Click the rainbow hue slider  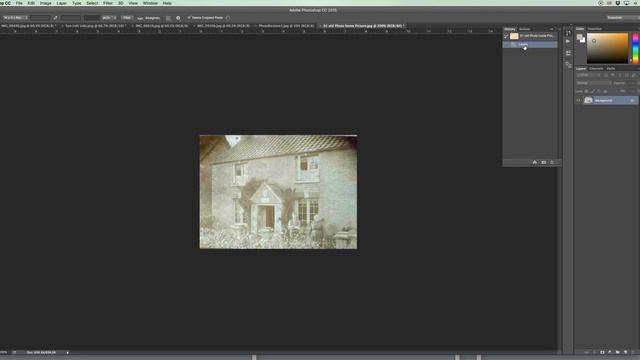tap(635, 48)
